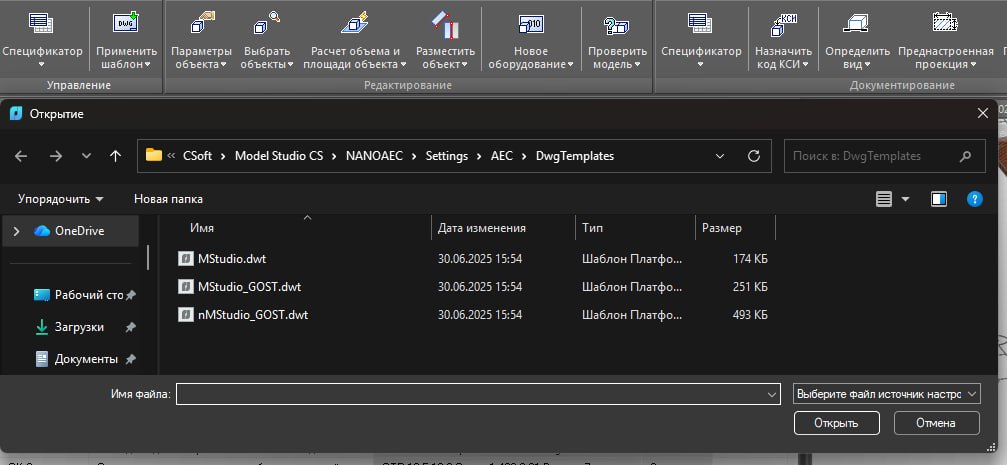Image resolution: width=1007 pixels, height=465 pixels.
Task: Expand the address bar history dropdown
Action: coord(720,156)
